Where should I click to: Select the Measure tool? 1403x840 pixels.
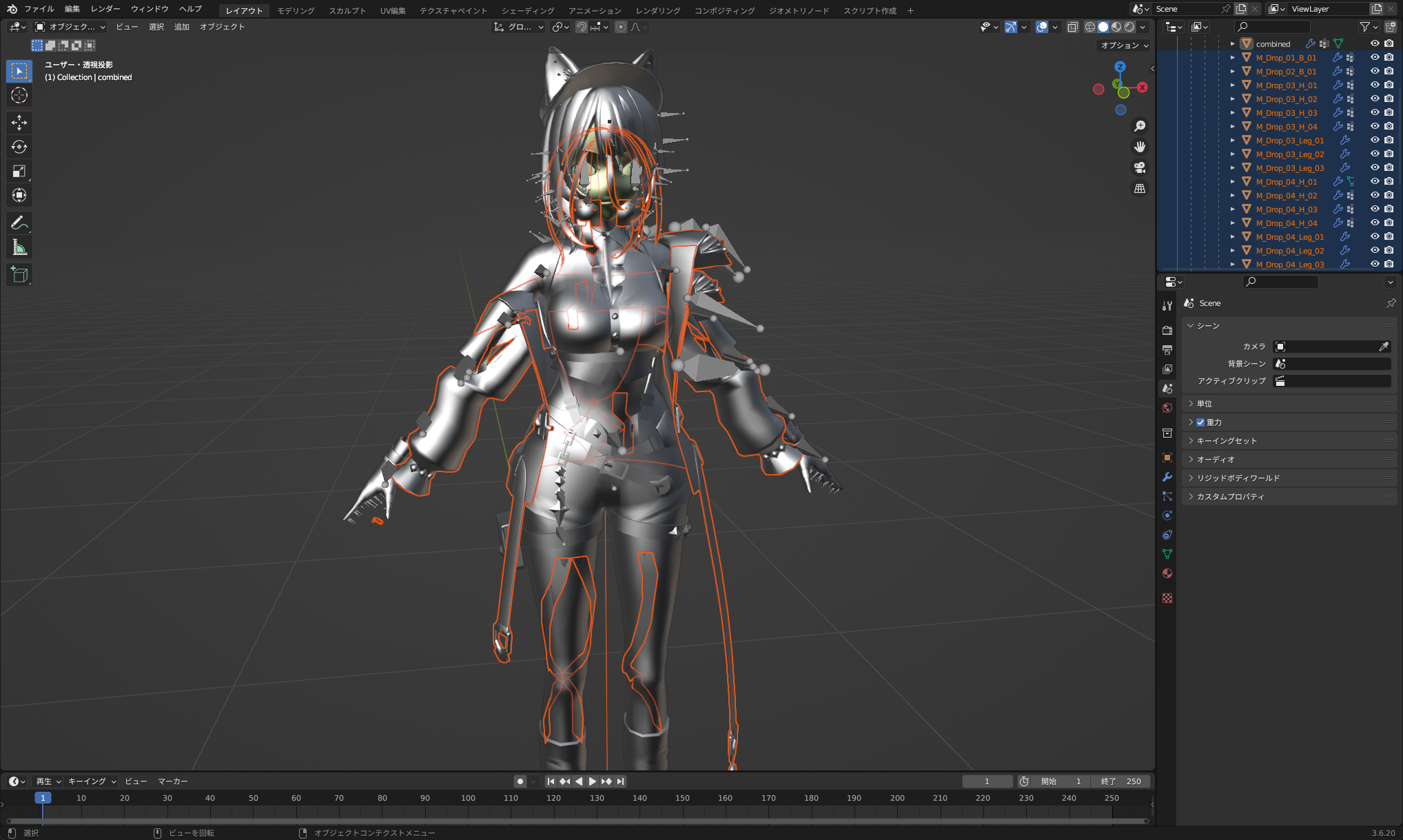click(x=19, y=247)
